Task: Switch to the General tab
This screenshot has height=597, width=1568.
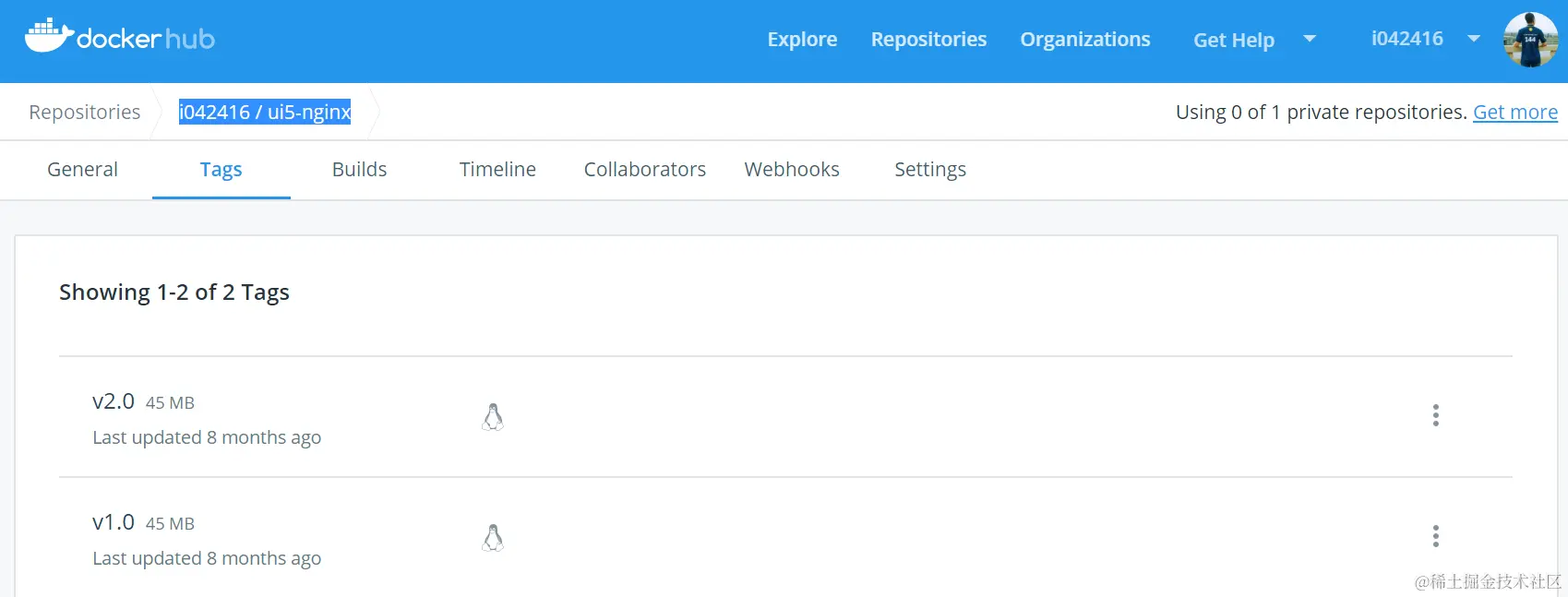Action: [82, 170]
